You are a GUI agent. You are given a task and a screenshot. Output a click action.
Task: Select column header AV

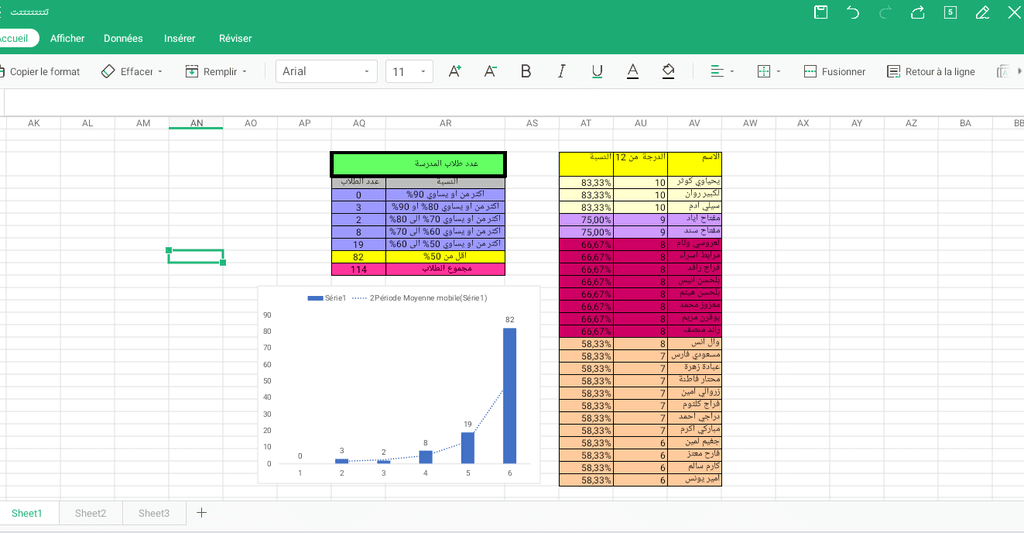(694, 123)
